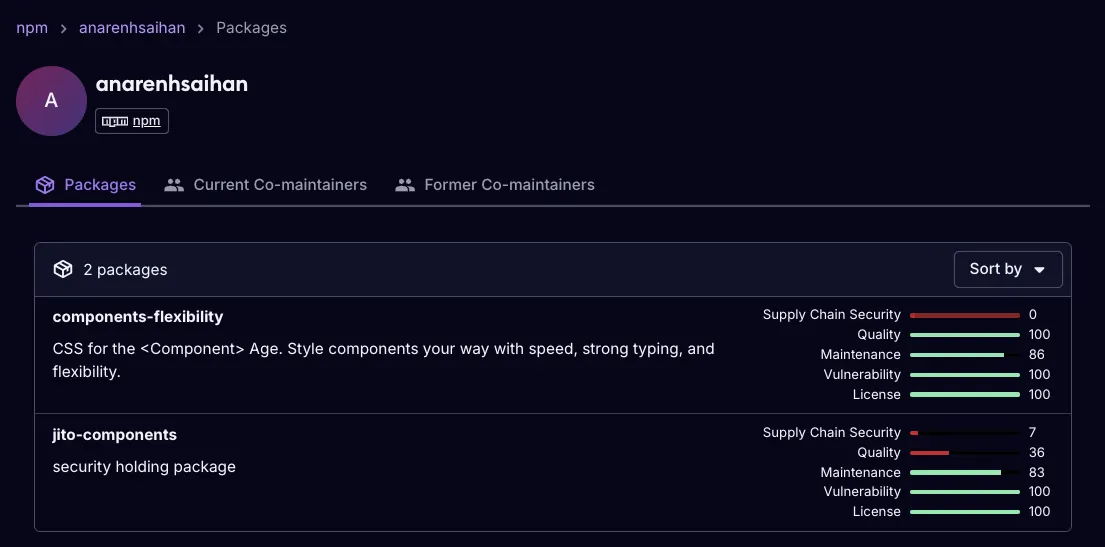The image size is (1105, 547).
Task: Click the Former Co-maintainers people icon
Action: pos(405,185)
